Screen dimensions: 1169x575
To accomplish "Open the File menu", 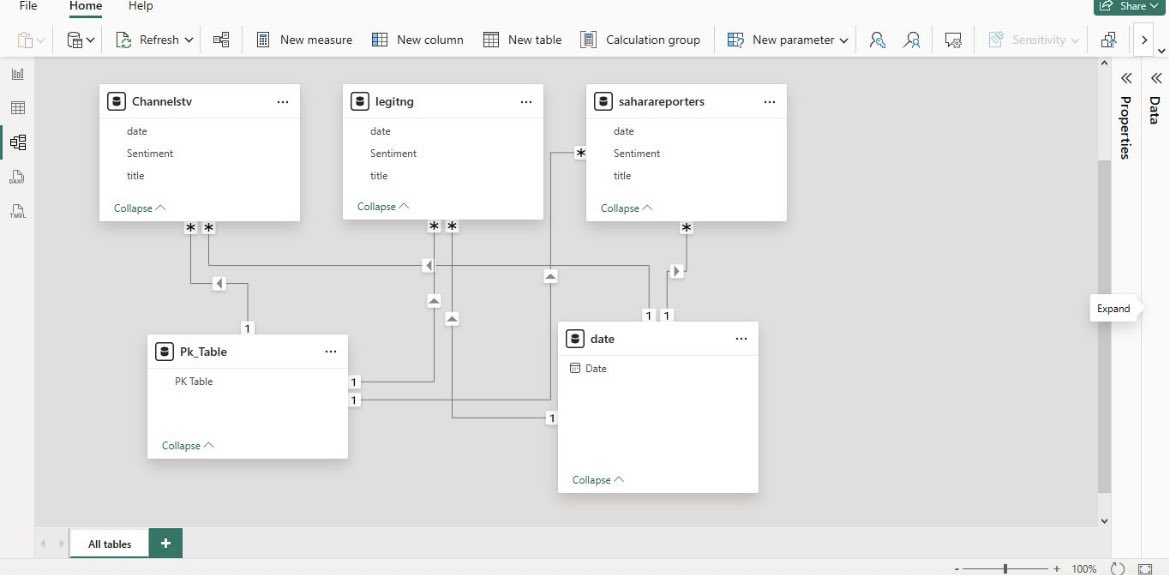I will tap(28, 6).
